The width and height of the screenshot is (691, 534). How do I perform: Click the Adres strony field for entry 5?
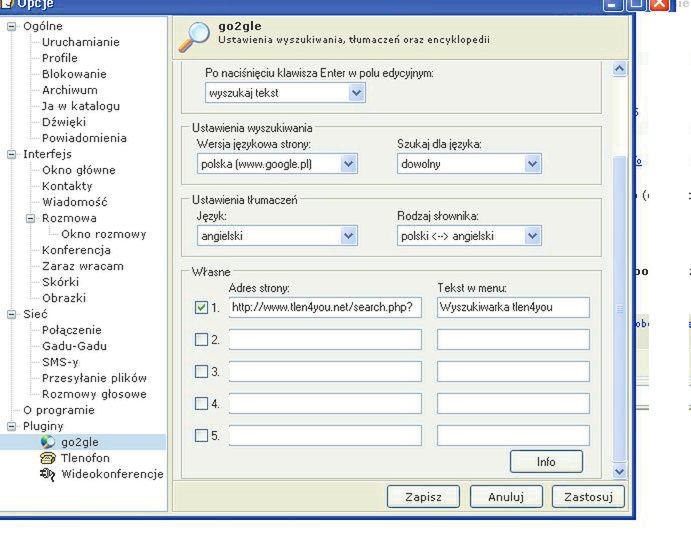coord(325,436)
